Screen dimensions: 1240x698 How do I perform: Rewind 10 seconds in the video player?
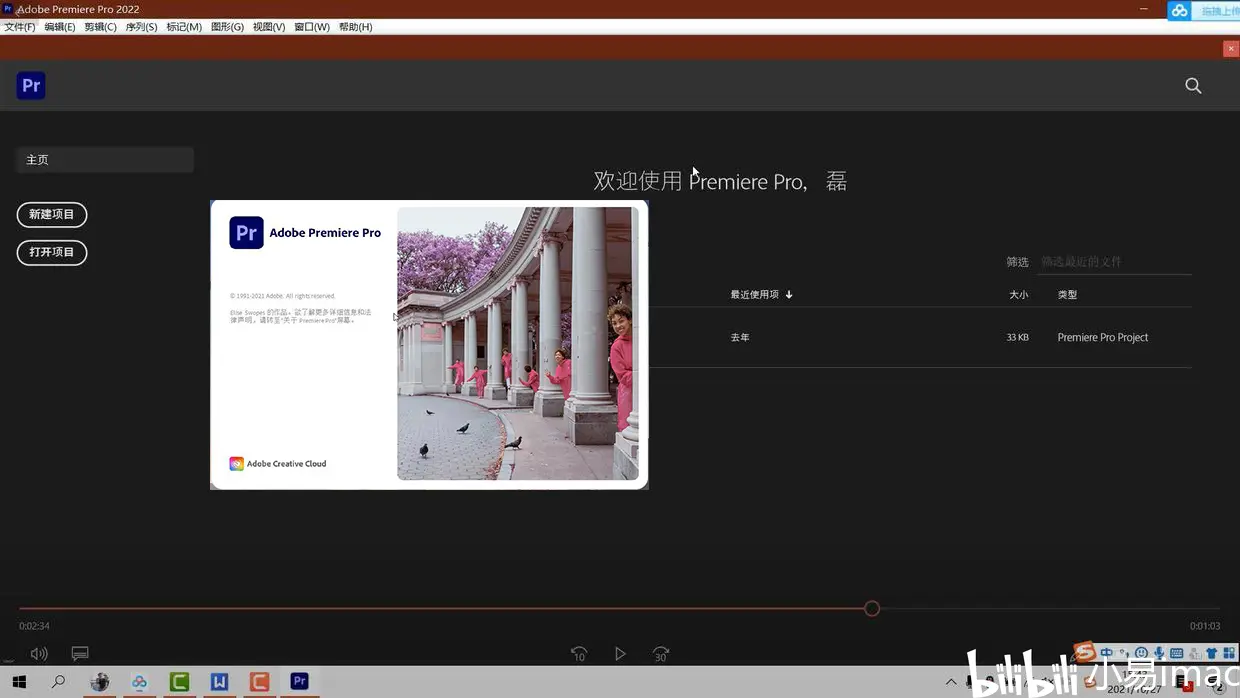(579, 654)
